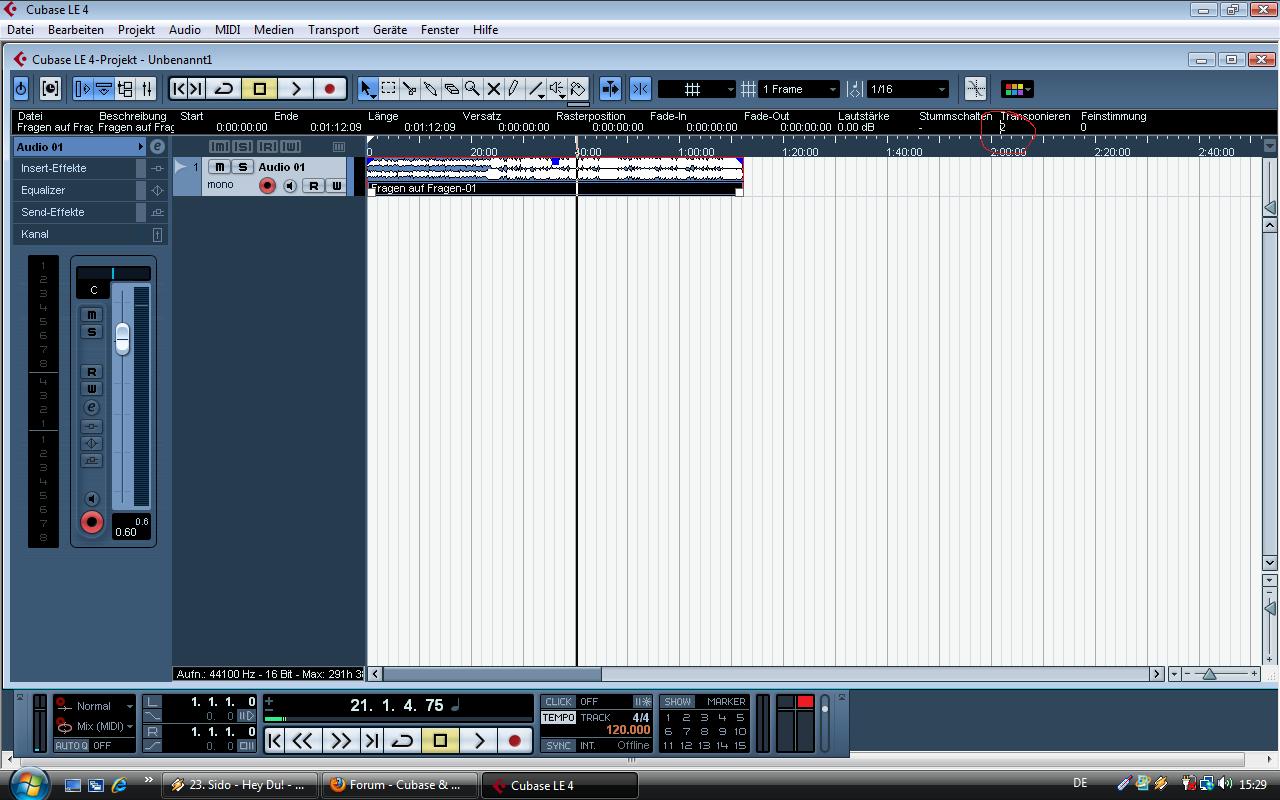Click the Monitor speaker on Audio 01 track
This screenshot has height=800, width=1280.
pos(290,186)
